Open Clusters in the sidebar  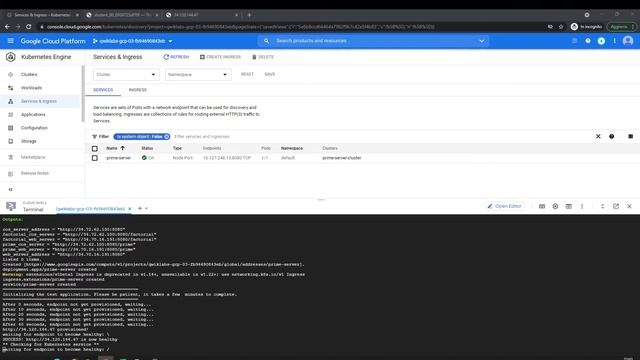pos(29,75)
